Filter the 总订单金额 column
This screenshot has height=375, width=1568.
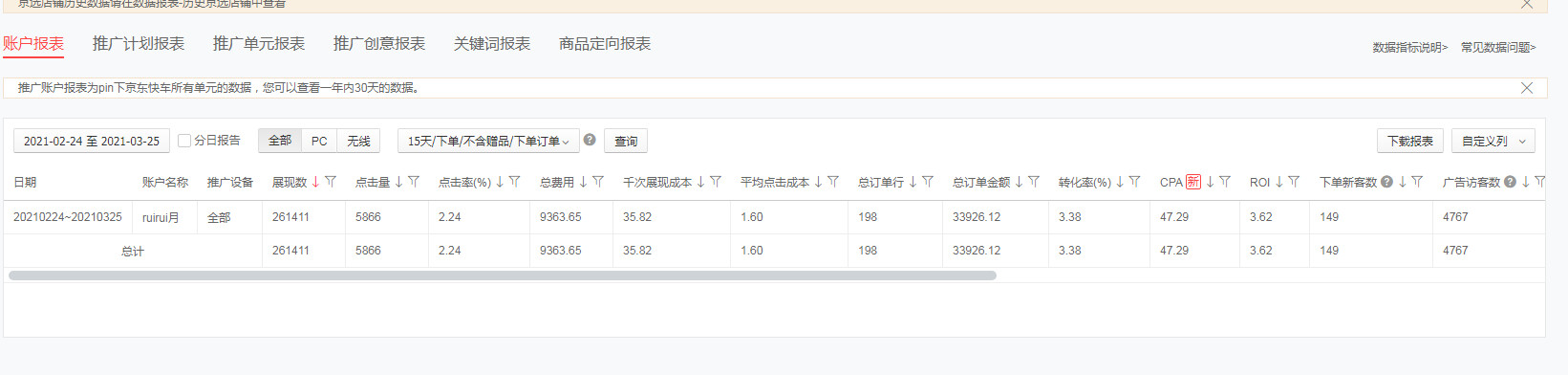click(x=1034, y=182)
